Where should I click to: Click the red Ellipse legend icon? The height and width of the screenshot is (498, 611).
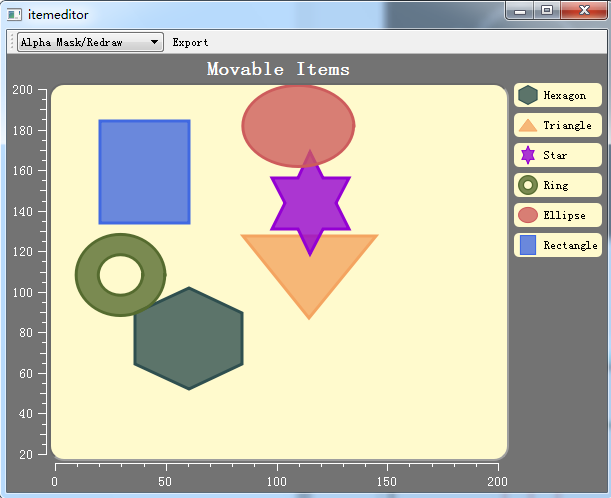pos(528,215)
